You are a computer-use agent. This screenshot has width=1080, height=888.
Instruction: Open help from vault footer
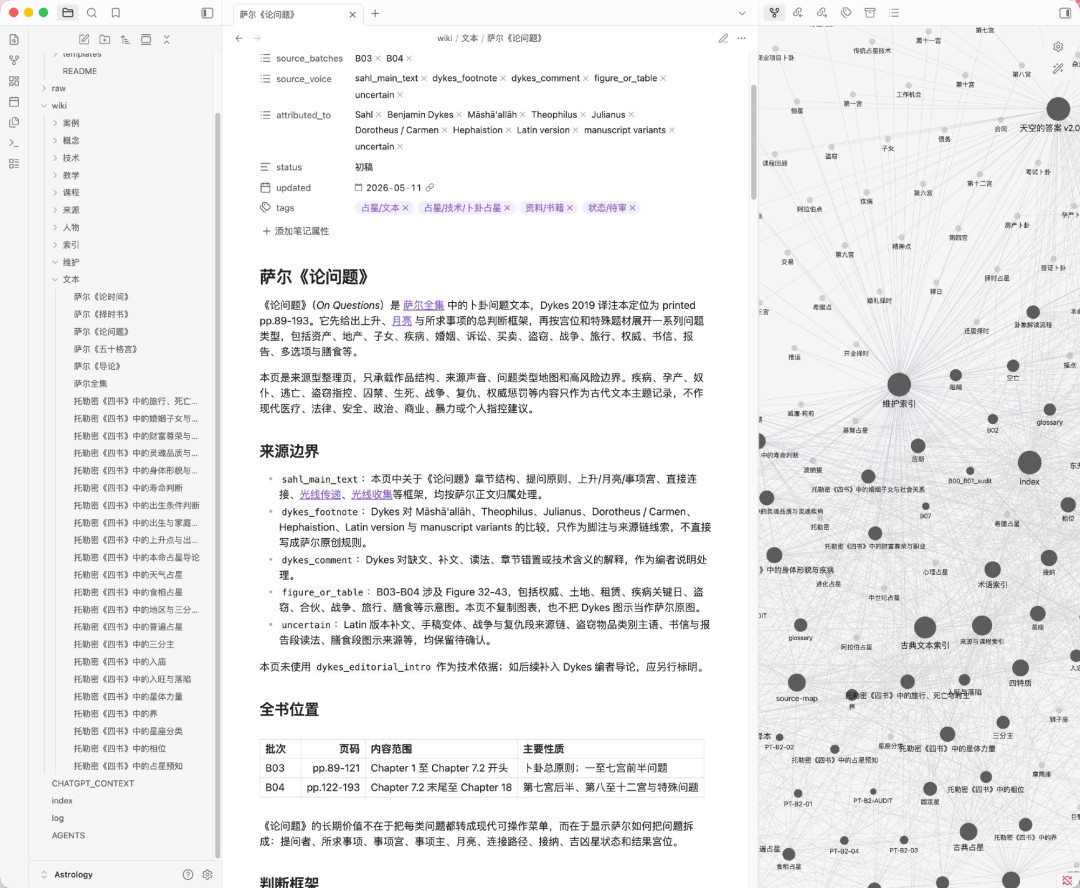click(x=188, y=874)
